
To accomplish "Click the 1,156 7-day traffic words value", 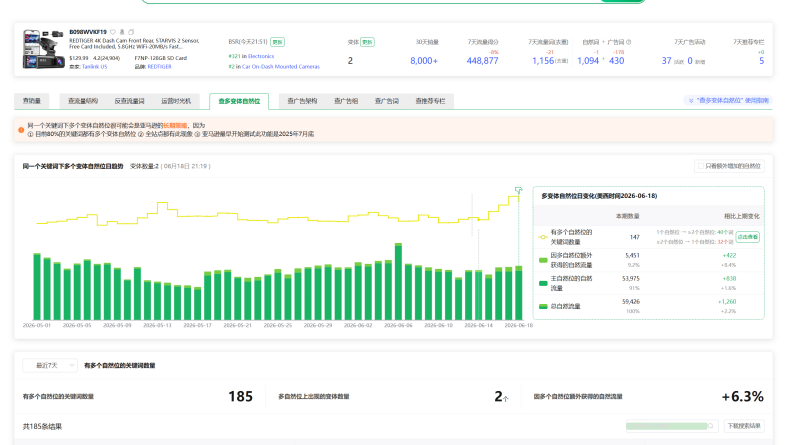I will click(543, 60).
